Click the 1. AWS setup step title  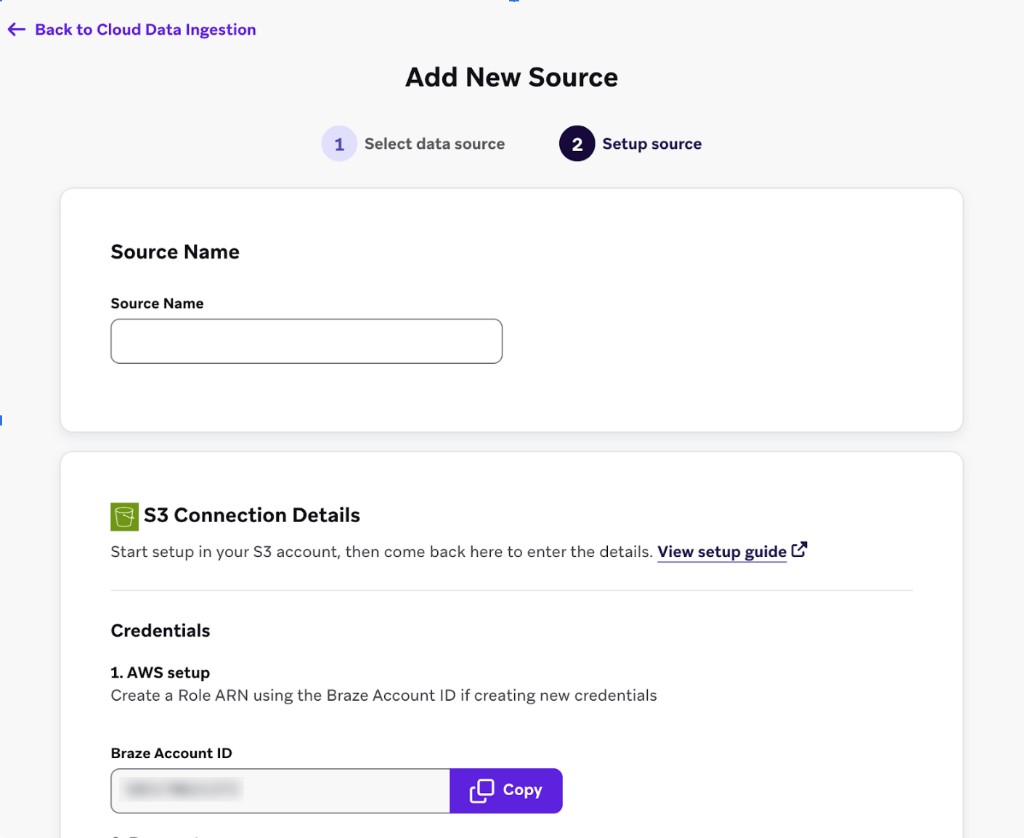(x=160, y=673)
